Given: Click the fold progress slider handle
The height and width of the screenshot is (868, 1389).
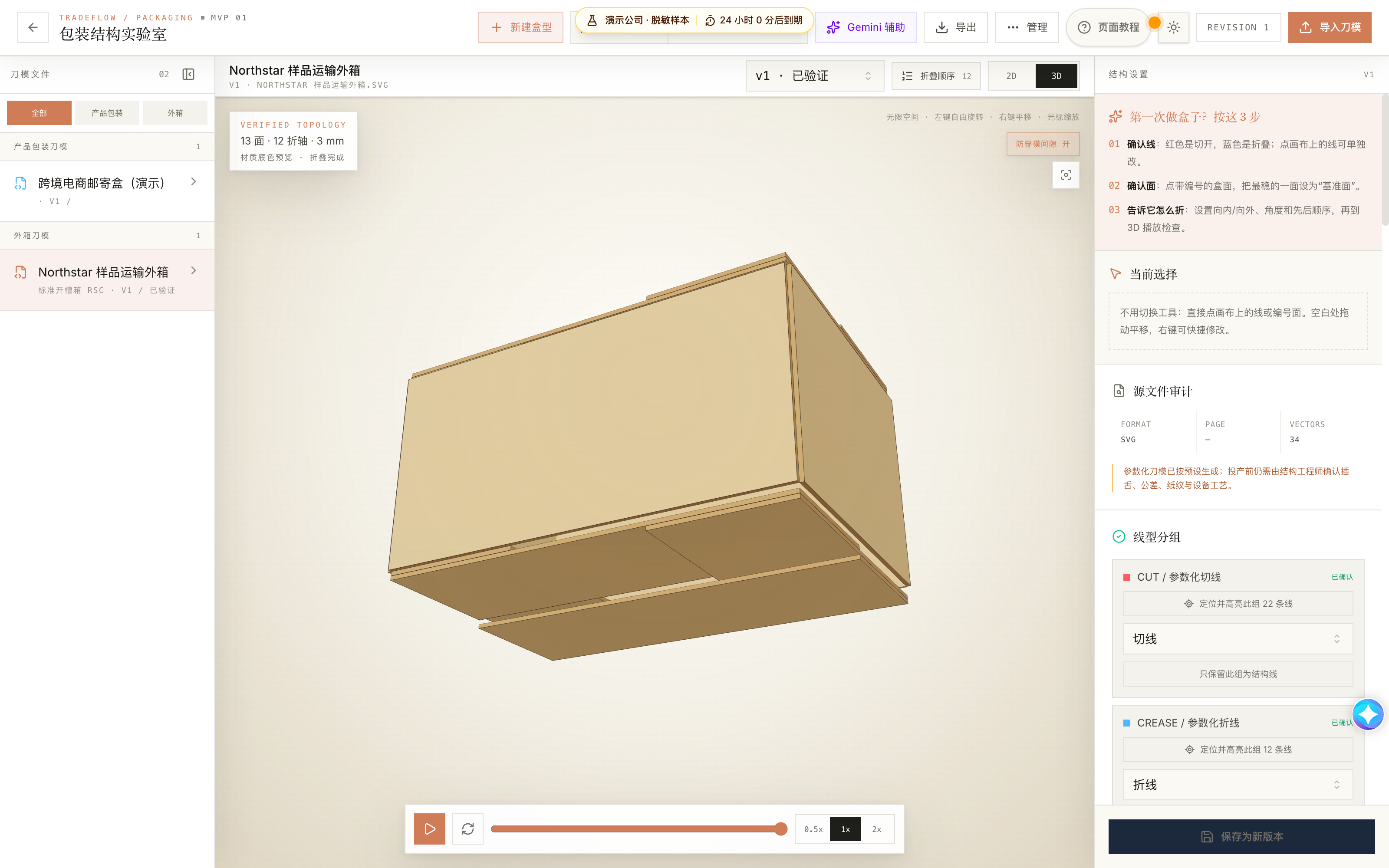Looking at the screenshot, I should 780,829.
